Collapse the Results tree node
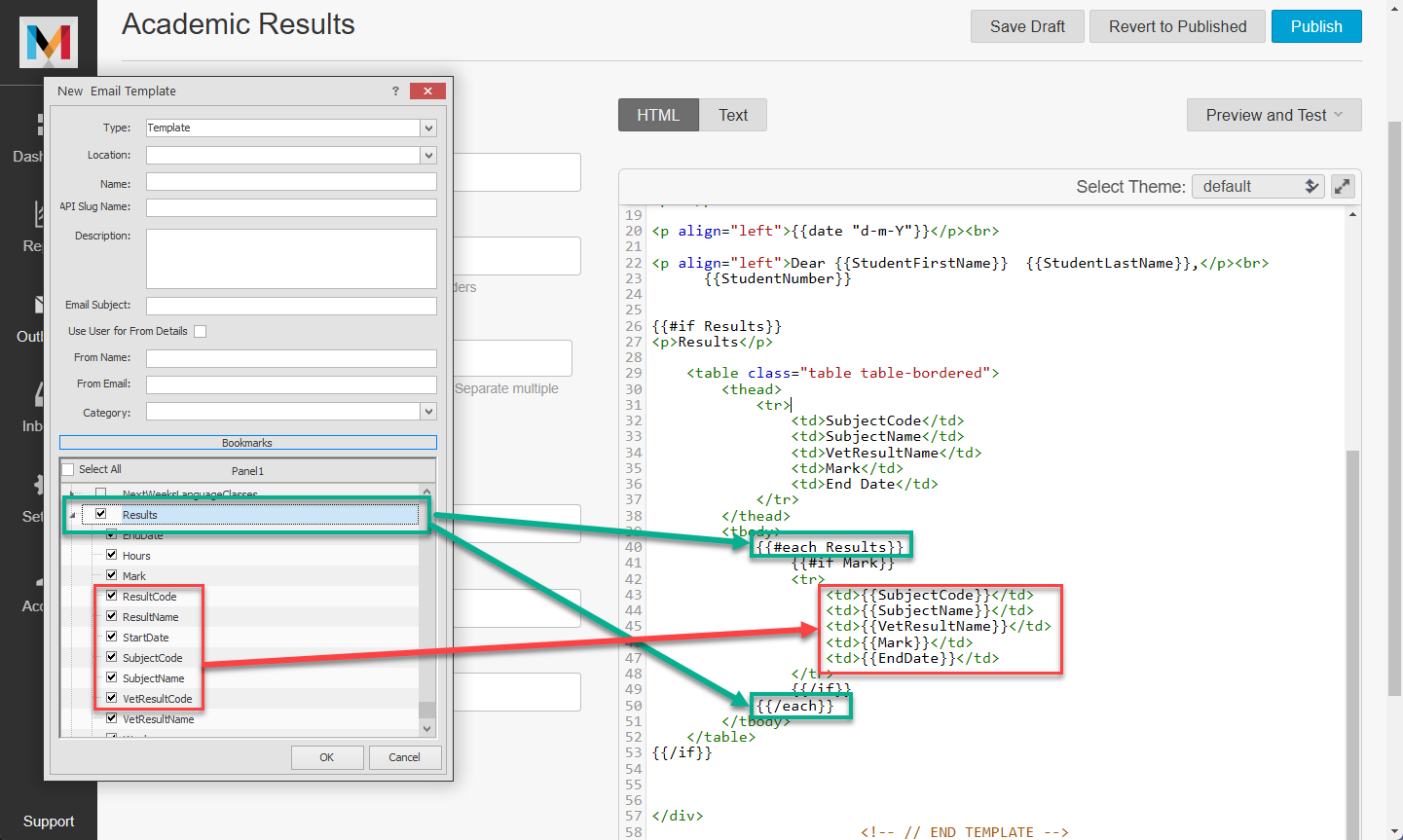Screen dimensions: 1403x840 (x=73, y=515)
